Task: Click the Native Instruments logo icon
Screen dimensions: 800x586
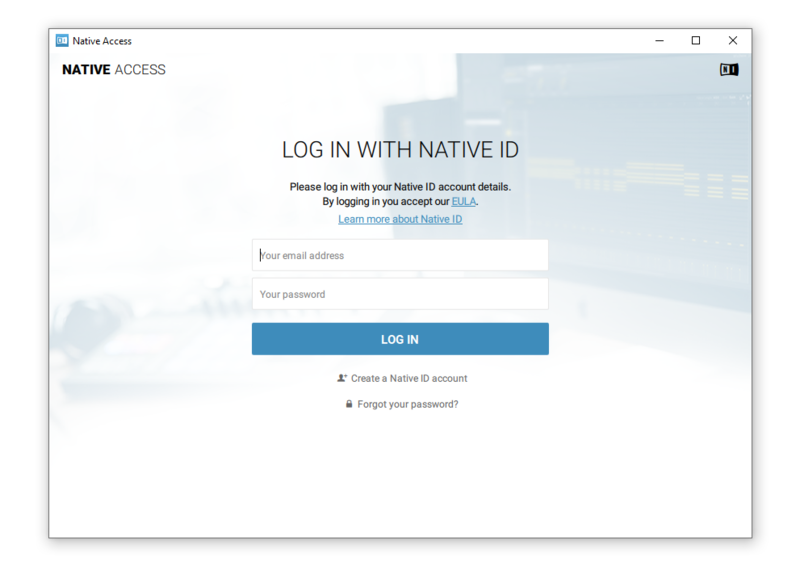Action: (729, 69)
